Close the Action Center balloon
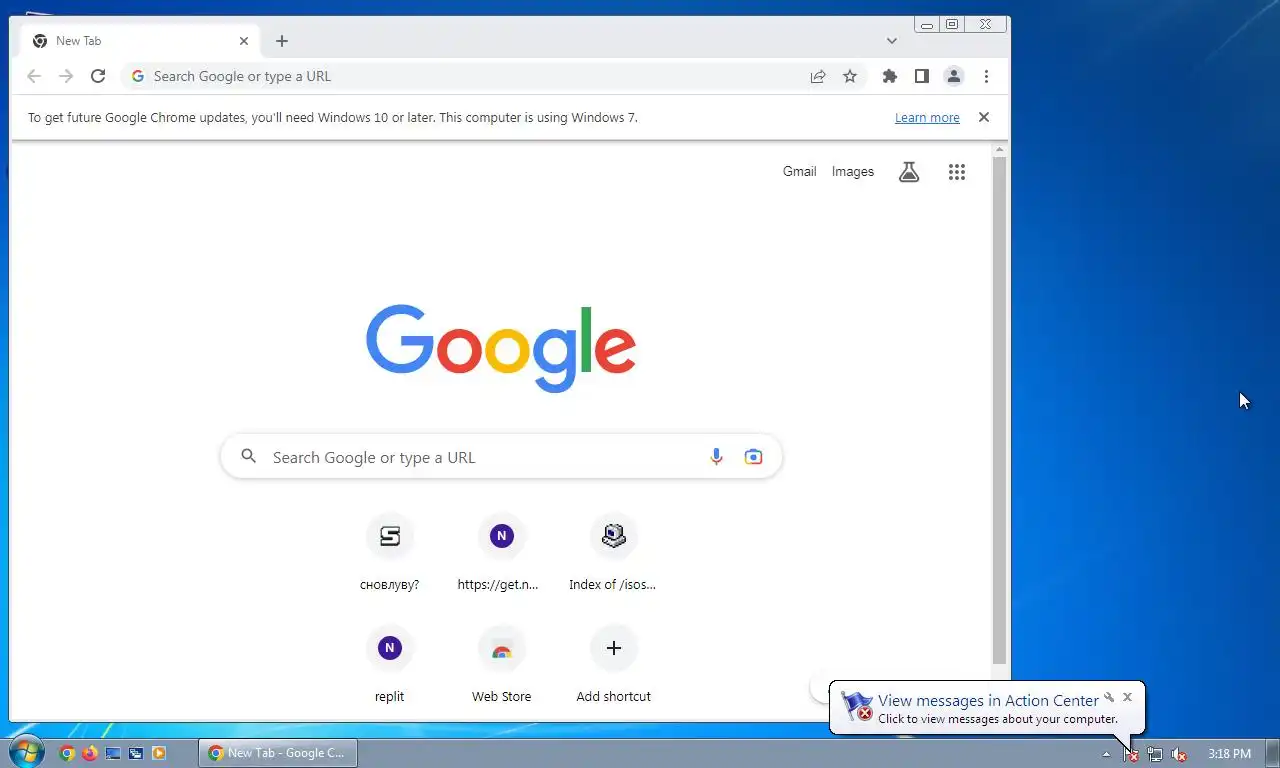Screen dimensions: 1280x768 (1128, 697)
